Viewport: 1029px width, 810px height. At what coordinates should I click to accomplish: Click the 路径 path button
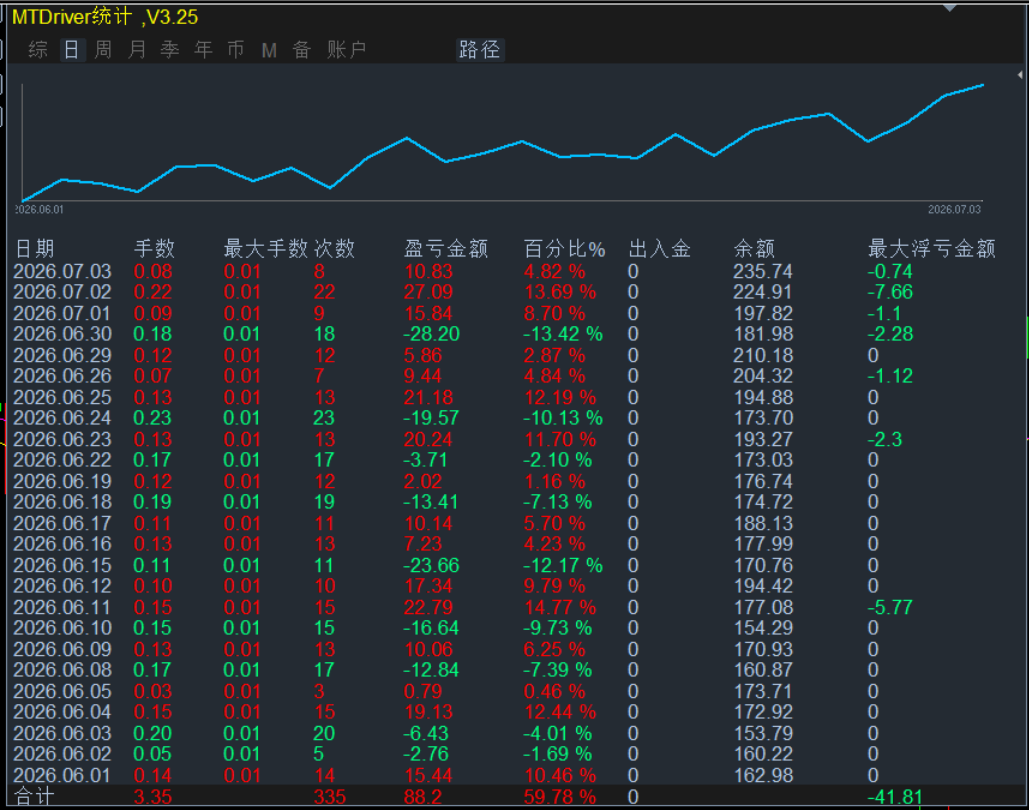[480, 50]
